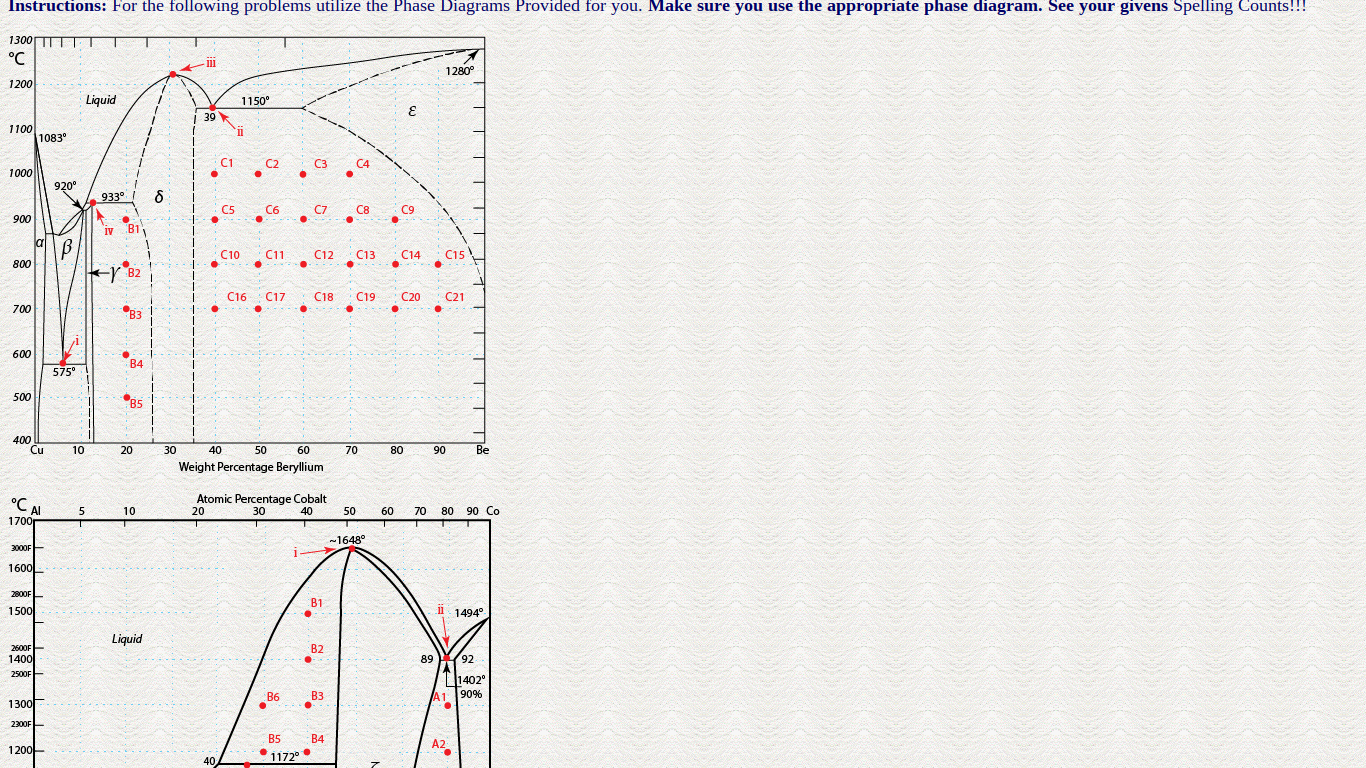Image resolution: width=1366 pixels, height=768 pixels.
Task: Click point label B5 in the Cu-Be diagram
Action: click(136, 404)
